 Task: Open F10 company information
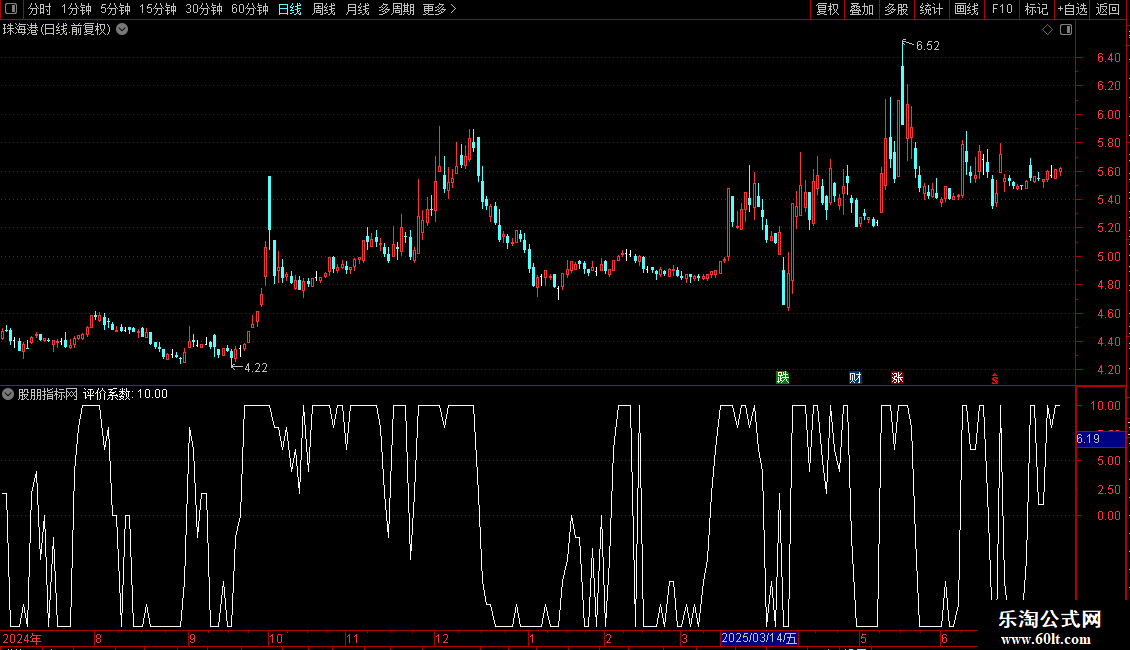(1002, 9)
